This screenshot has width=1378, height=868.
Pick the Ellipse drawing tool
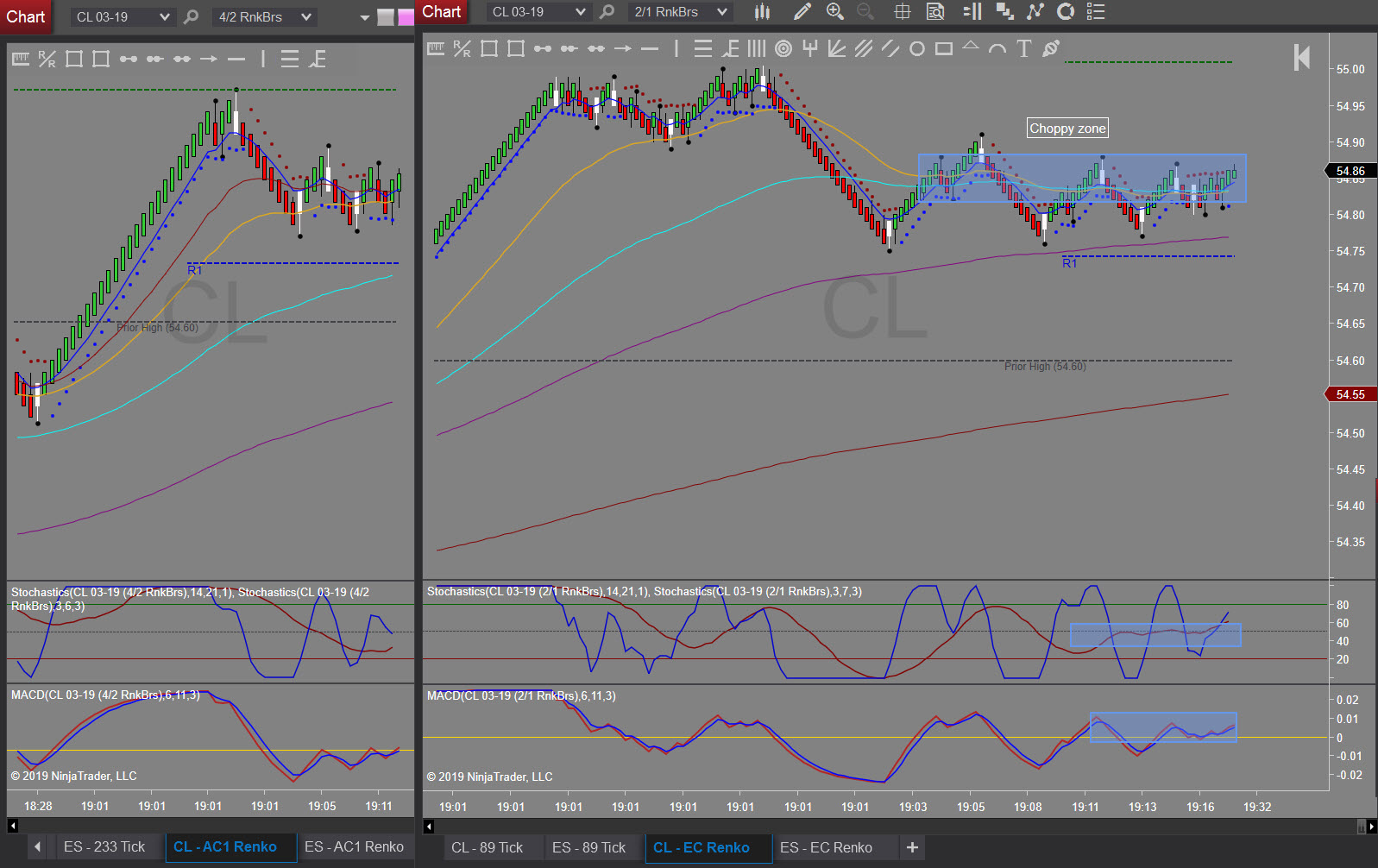(917, 48)
